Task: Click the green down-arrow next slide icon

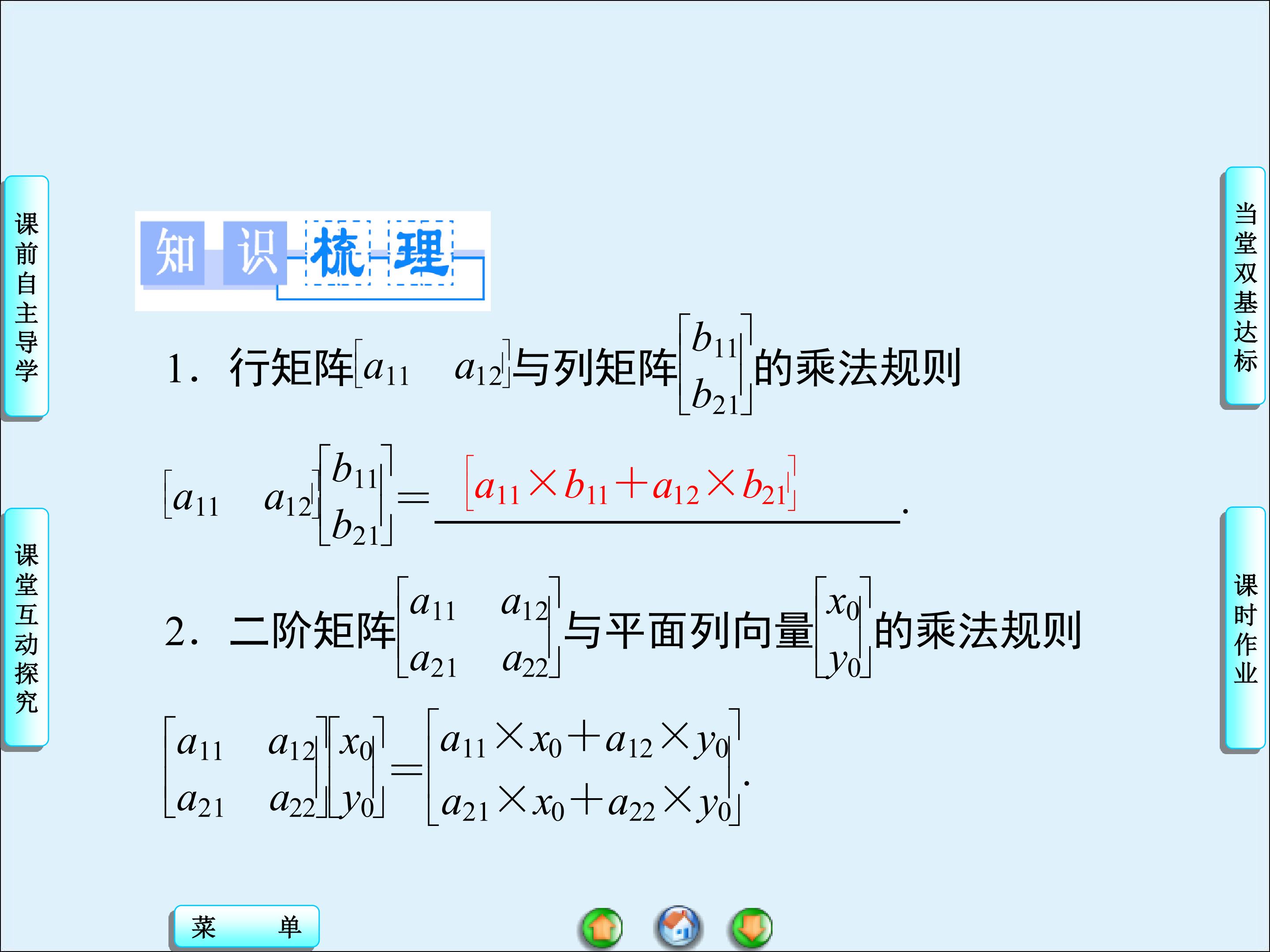Action: click(751, 927)
